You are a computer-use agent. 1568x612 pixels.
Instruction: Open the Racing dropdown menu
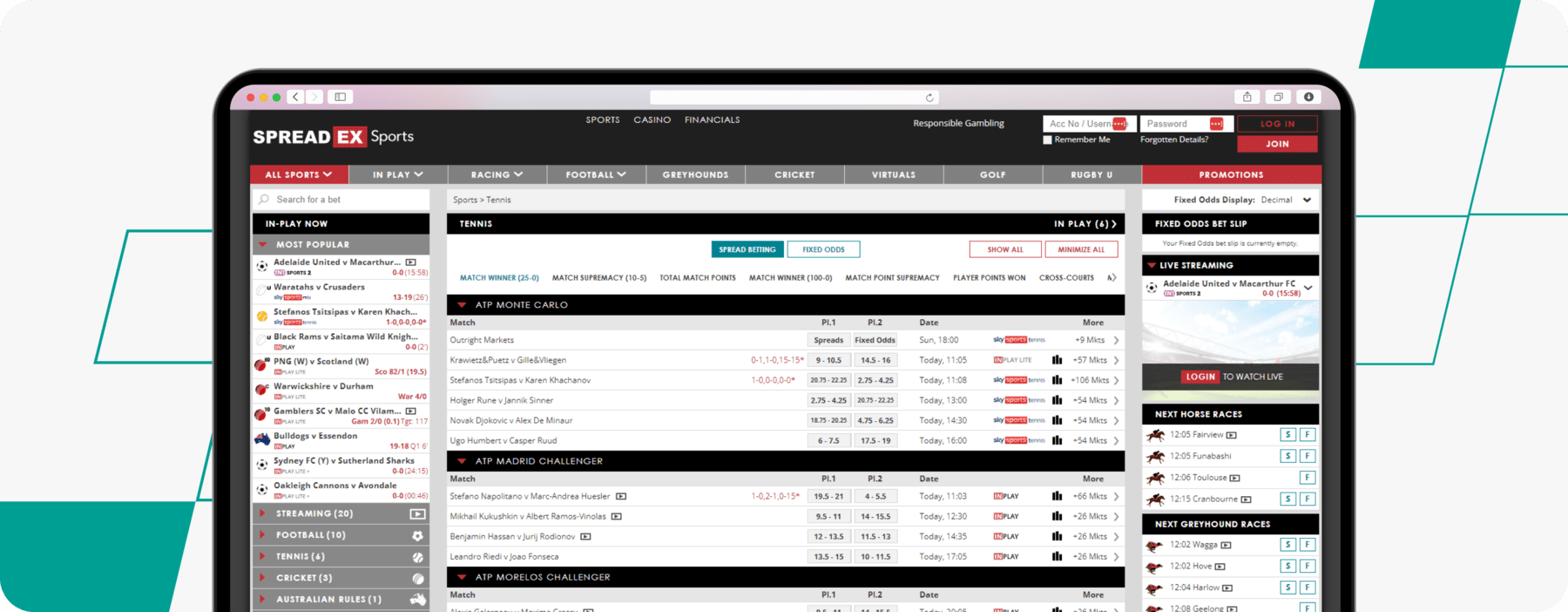(x=497, y=174)
